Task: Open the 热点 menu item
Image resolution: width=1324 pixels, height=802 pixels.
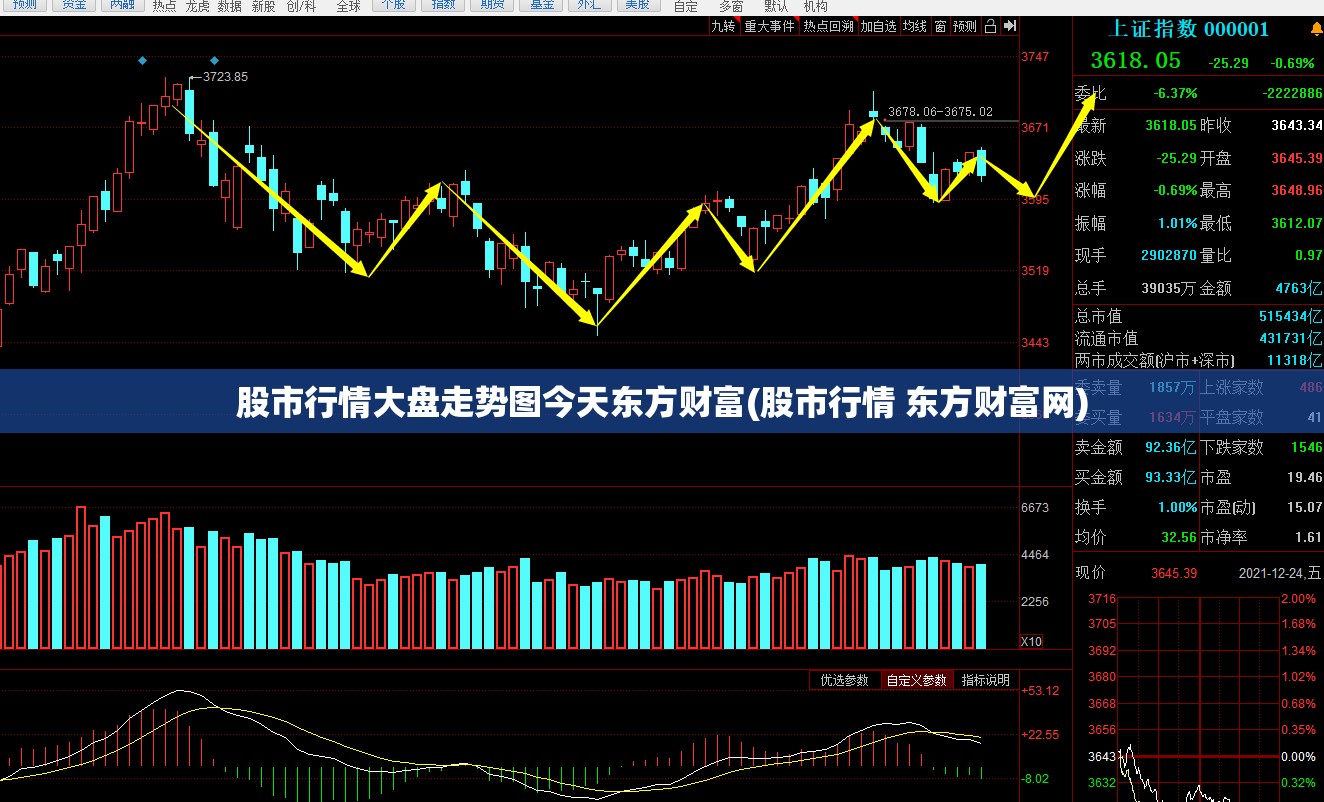Action: click(165, 6)
